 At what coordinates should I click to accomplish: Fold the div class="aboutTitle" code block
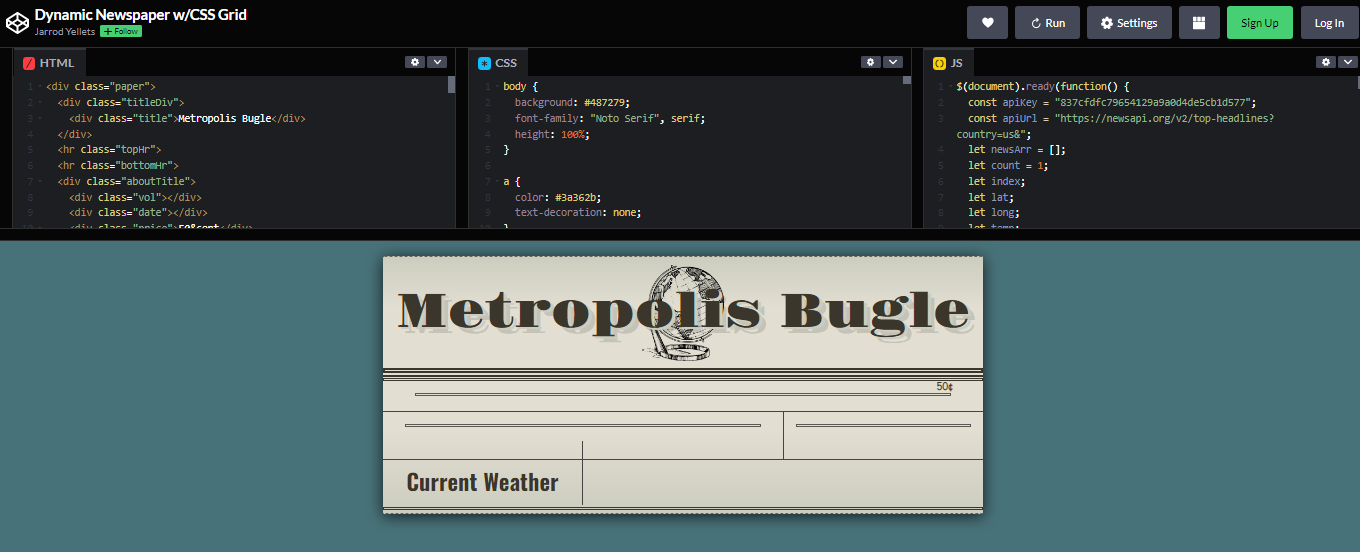(x=40, y=181)
